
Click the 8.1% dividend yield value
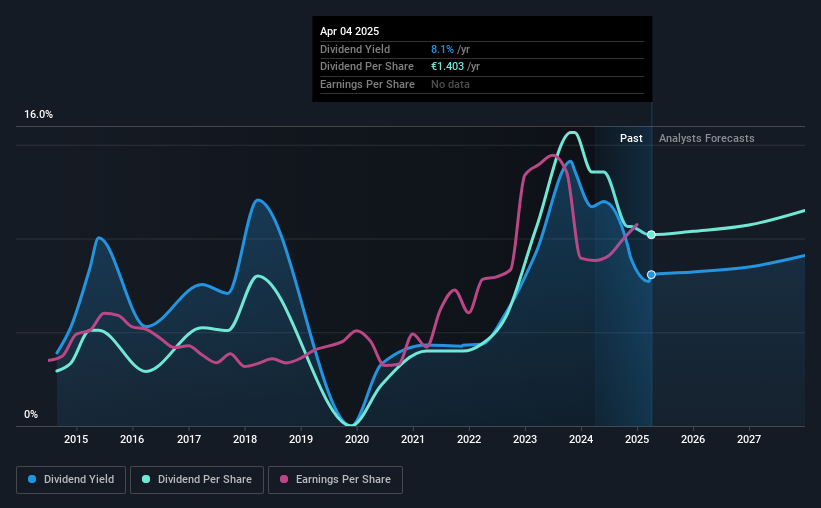[442, 49]
